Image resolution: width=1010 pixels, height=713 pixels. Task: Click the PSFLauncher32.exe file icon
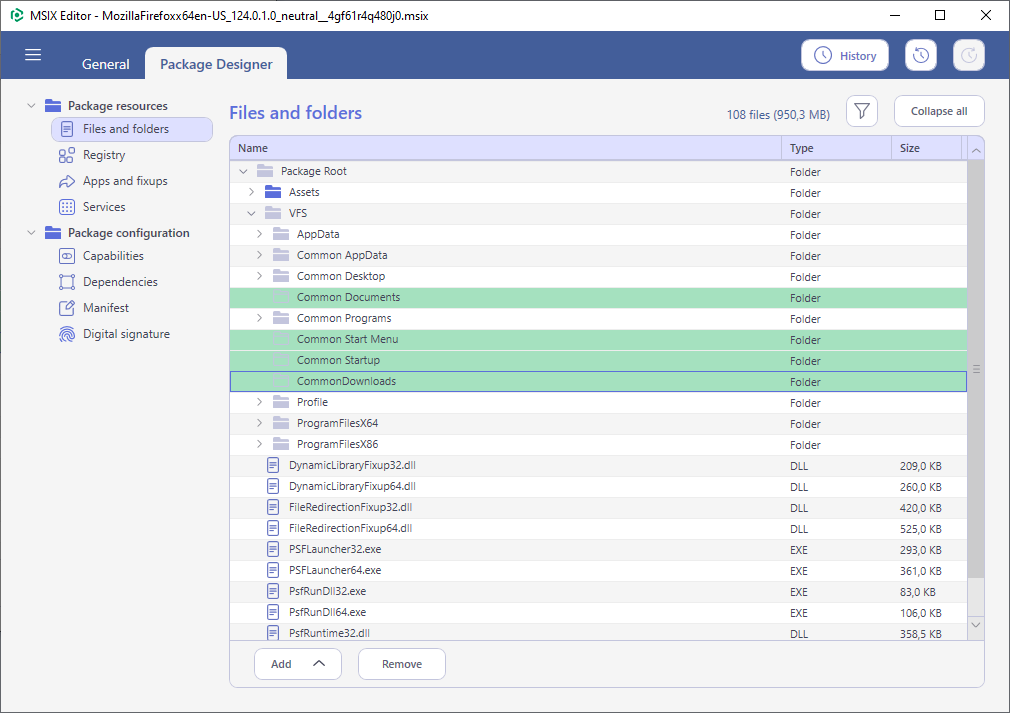click(x=273, y=549)
